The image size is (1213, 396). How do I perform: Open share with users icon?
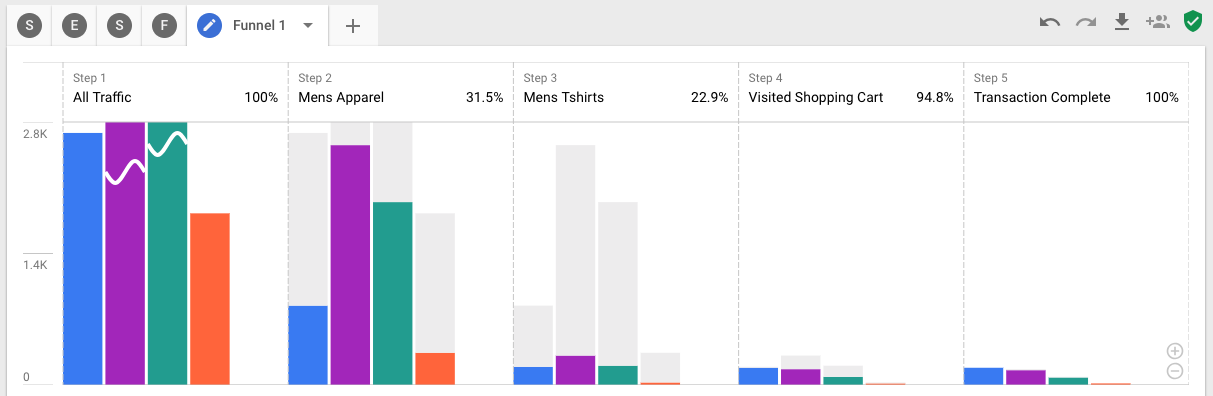pyautogui.click(x=1157, y=21)
